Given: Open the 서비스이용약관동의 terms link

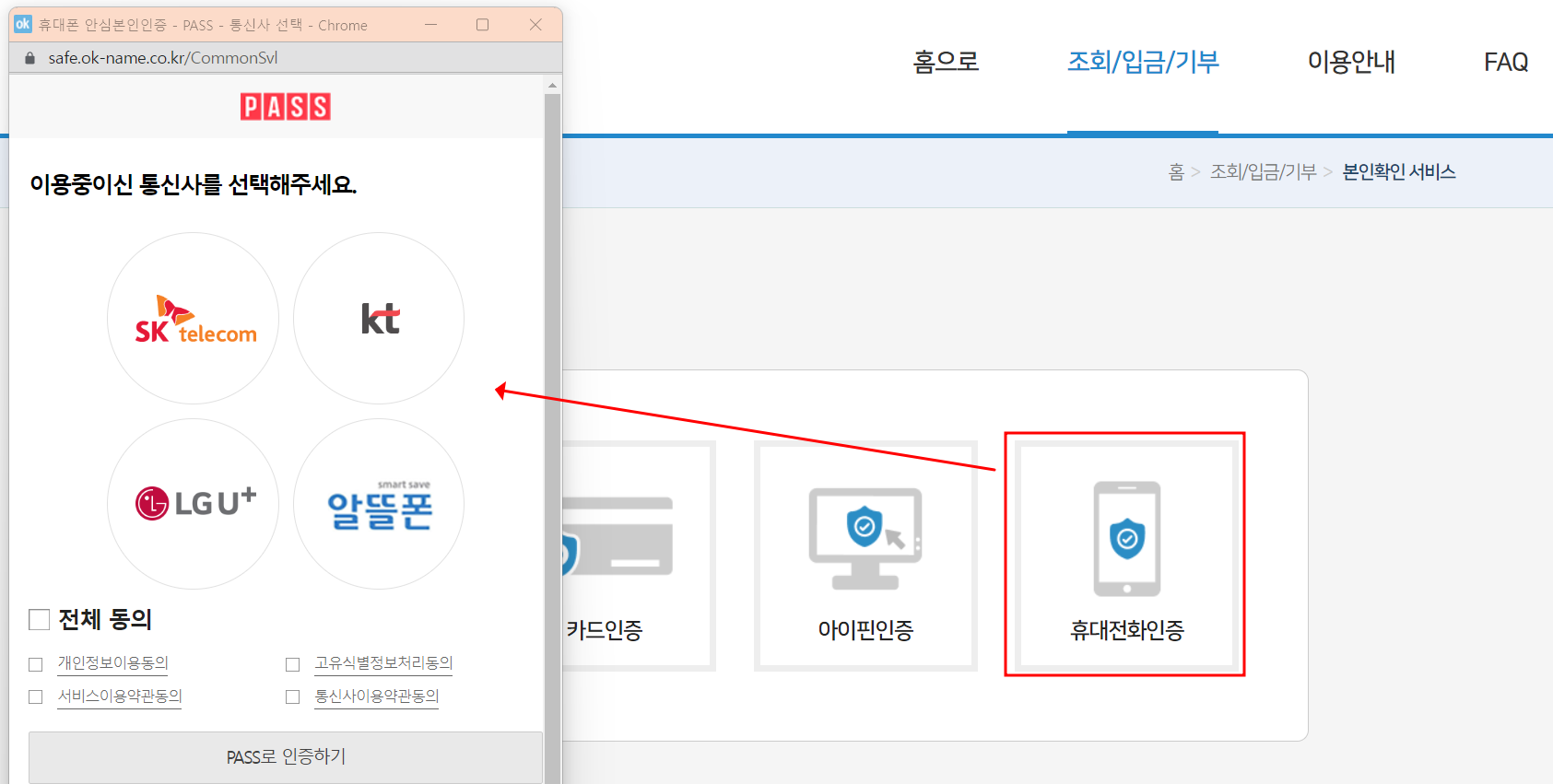Looking at the screenshot, I should pos(120,696).
